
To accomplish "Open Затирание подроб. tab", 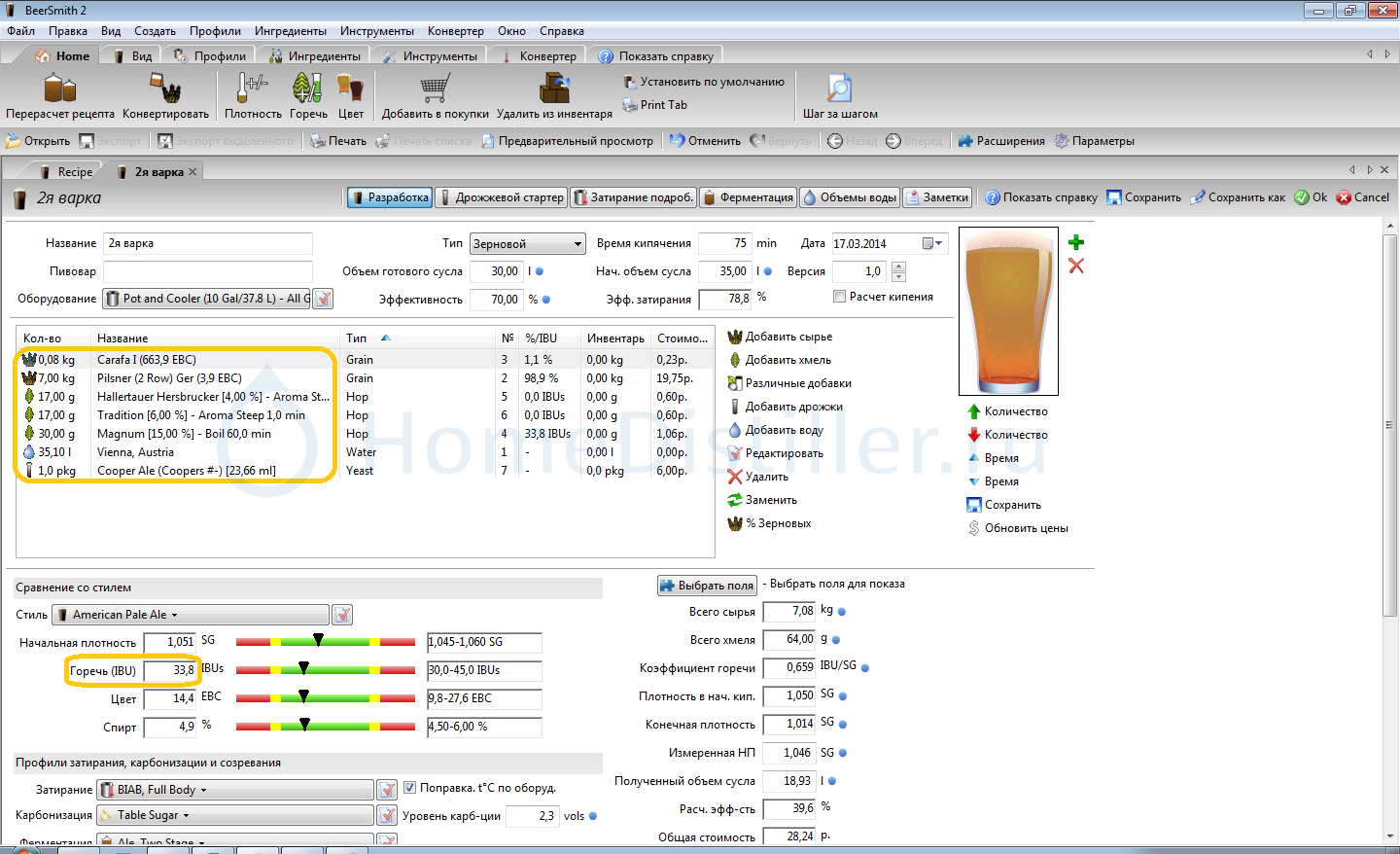I will pyautogui.click(x=633, y=197).
